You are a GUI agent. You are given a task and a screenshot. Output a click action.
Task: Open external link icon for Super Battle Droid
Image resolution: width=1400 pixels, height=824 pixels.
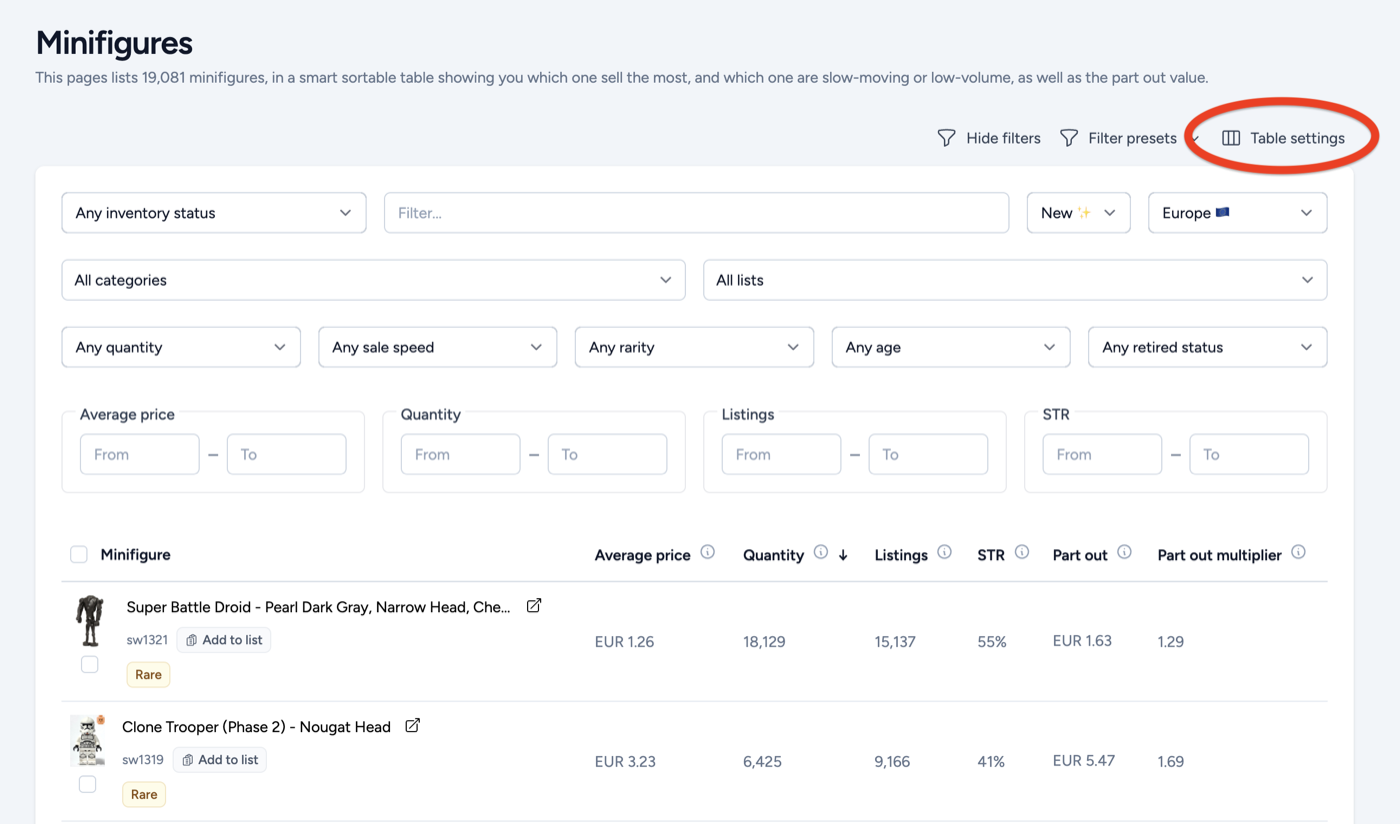coord(534,606)
